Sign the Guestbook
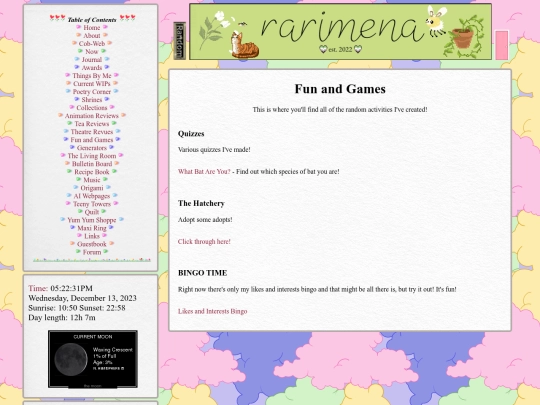 [x=92, y=244]
